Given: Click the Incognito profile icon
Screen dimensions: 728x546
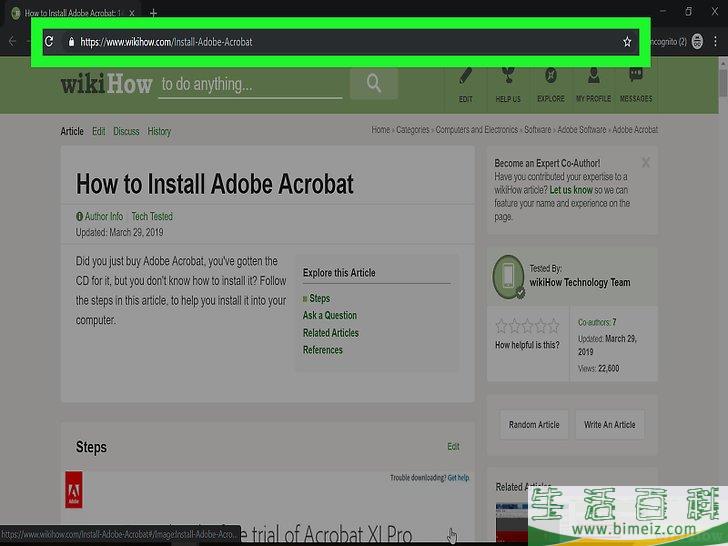Looking at the screenshot, I should pyautogui.click(x=697, y=41).
